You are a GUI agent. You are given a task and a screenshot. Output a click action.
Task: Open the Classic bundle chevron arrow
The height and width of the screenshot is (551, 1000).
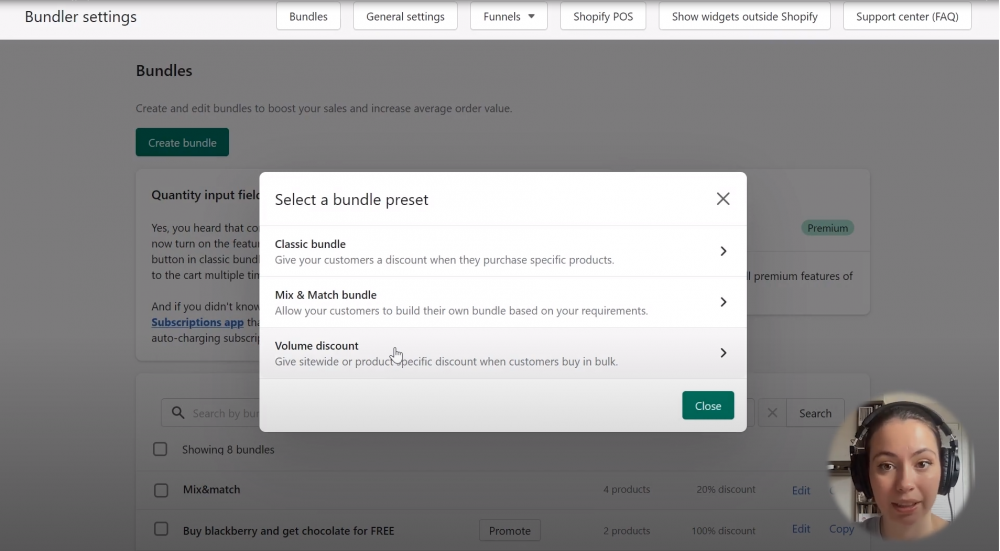pos(723,251)
